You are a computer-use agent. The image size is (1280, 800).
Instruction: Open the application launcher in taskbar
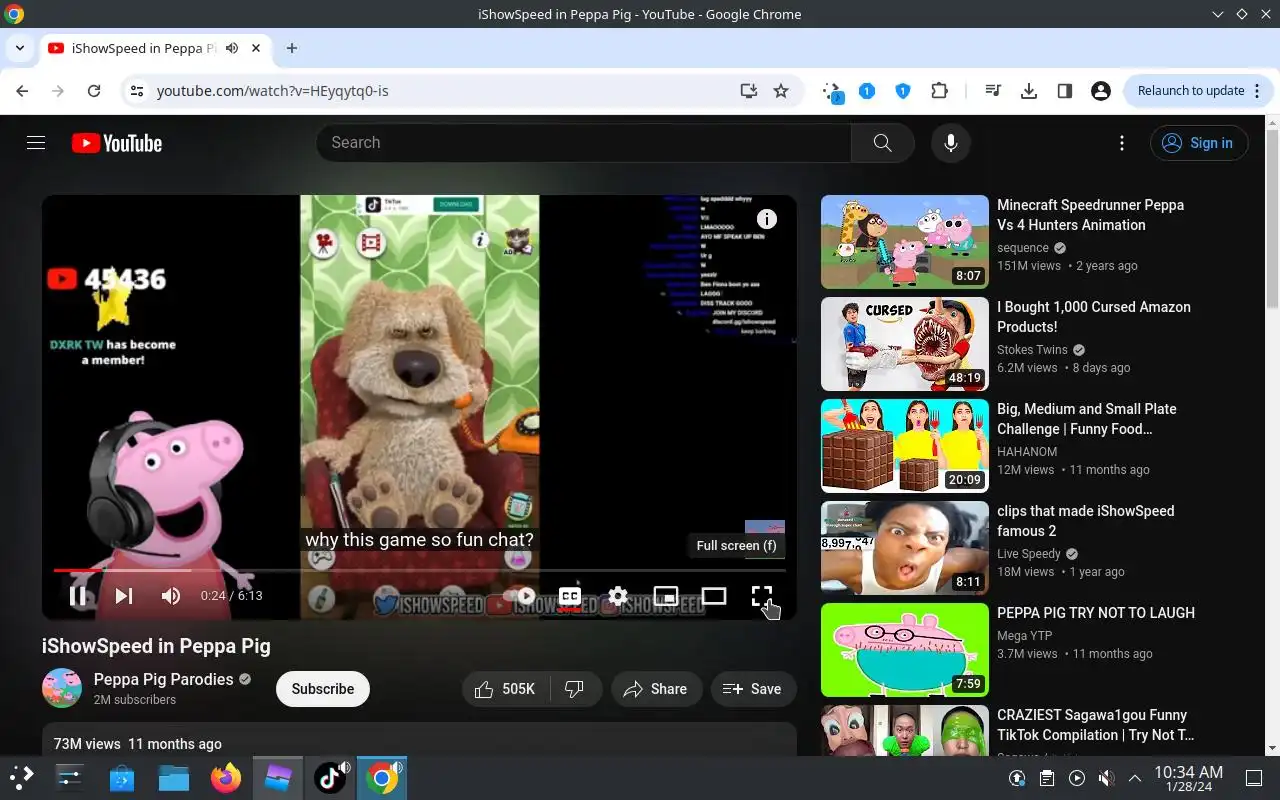(21, 778)
